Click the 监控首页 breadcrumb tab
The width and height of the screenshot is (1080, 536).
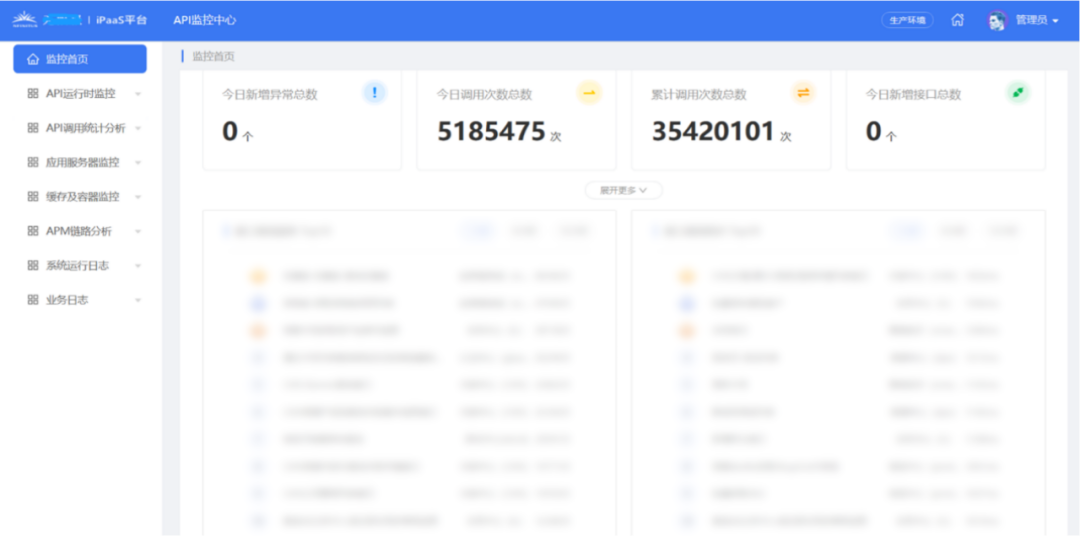pos(212,57)
